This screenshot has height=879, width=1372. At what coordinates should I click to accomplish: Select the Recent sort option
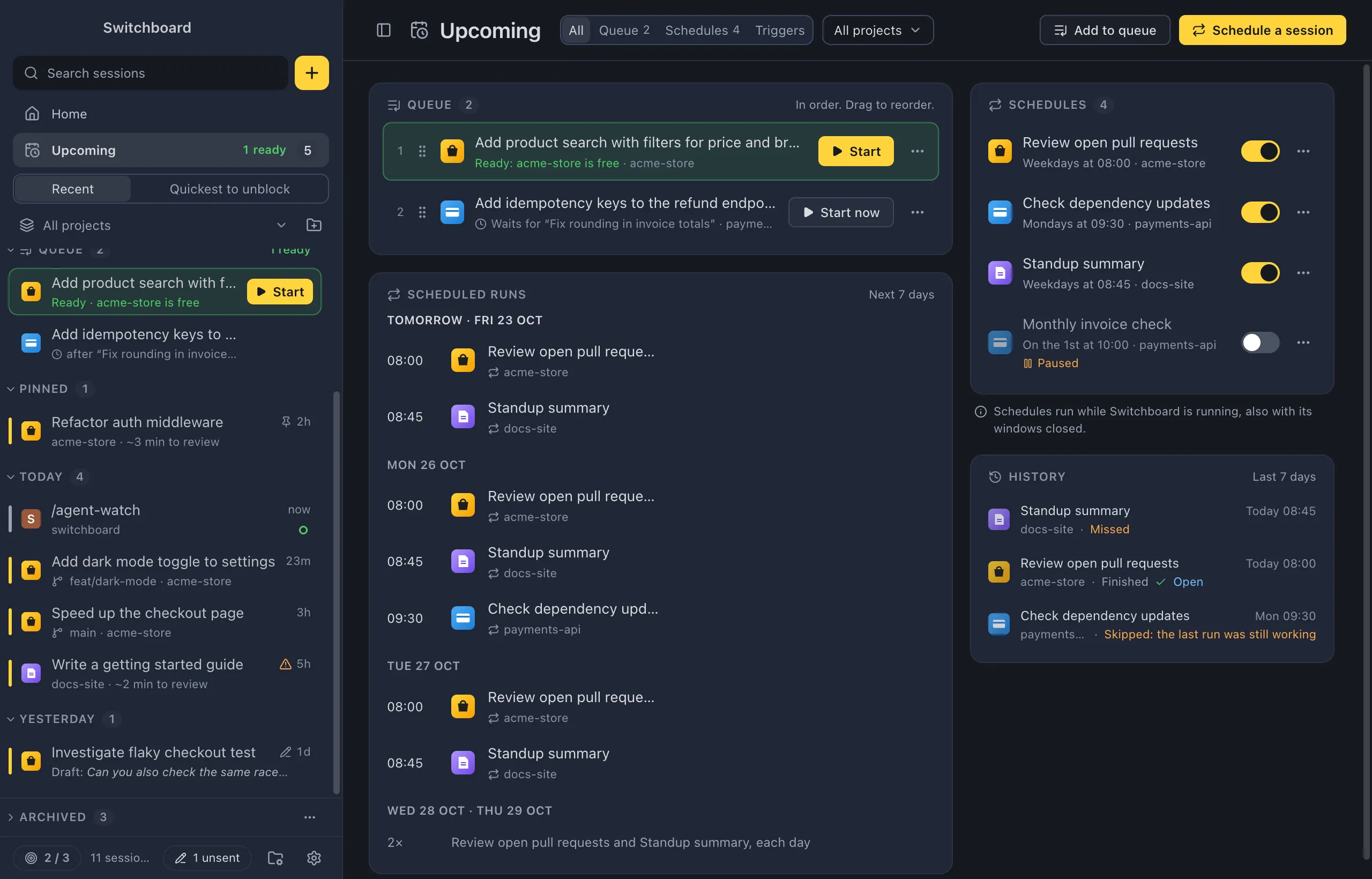pyautogui.click(x=72, y=189)
